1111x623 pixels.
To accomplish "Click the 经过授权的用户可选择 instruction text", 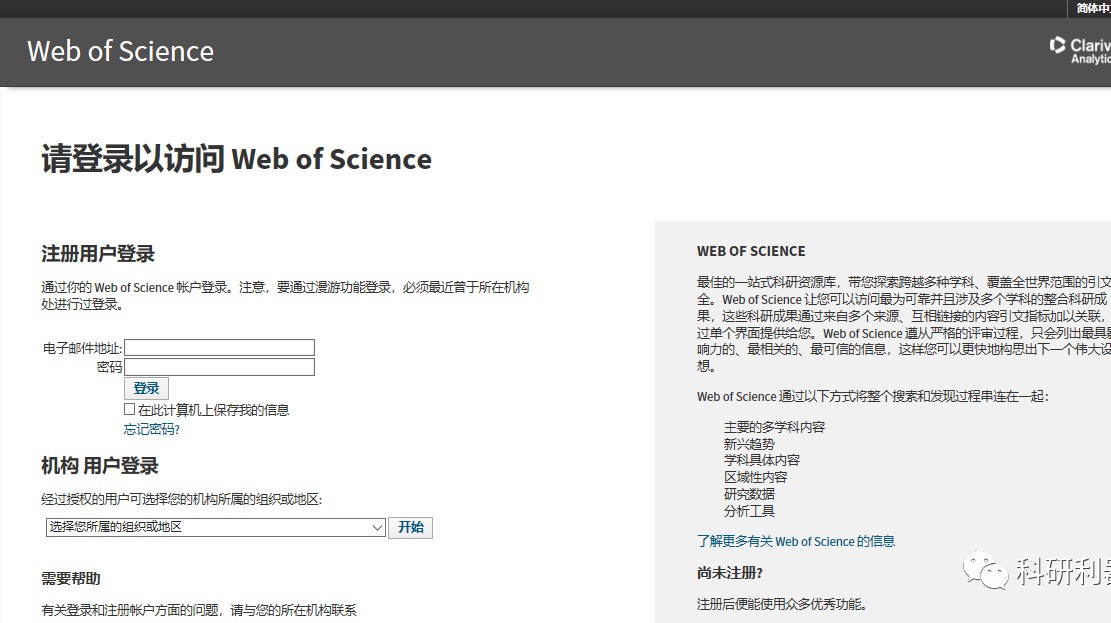I will tap(181, 500).
